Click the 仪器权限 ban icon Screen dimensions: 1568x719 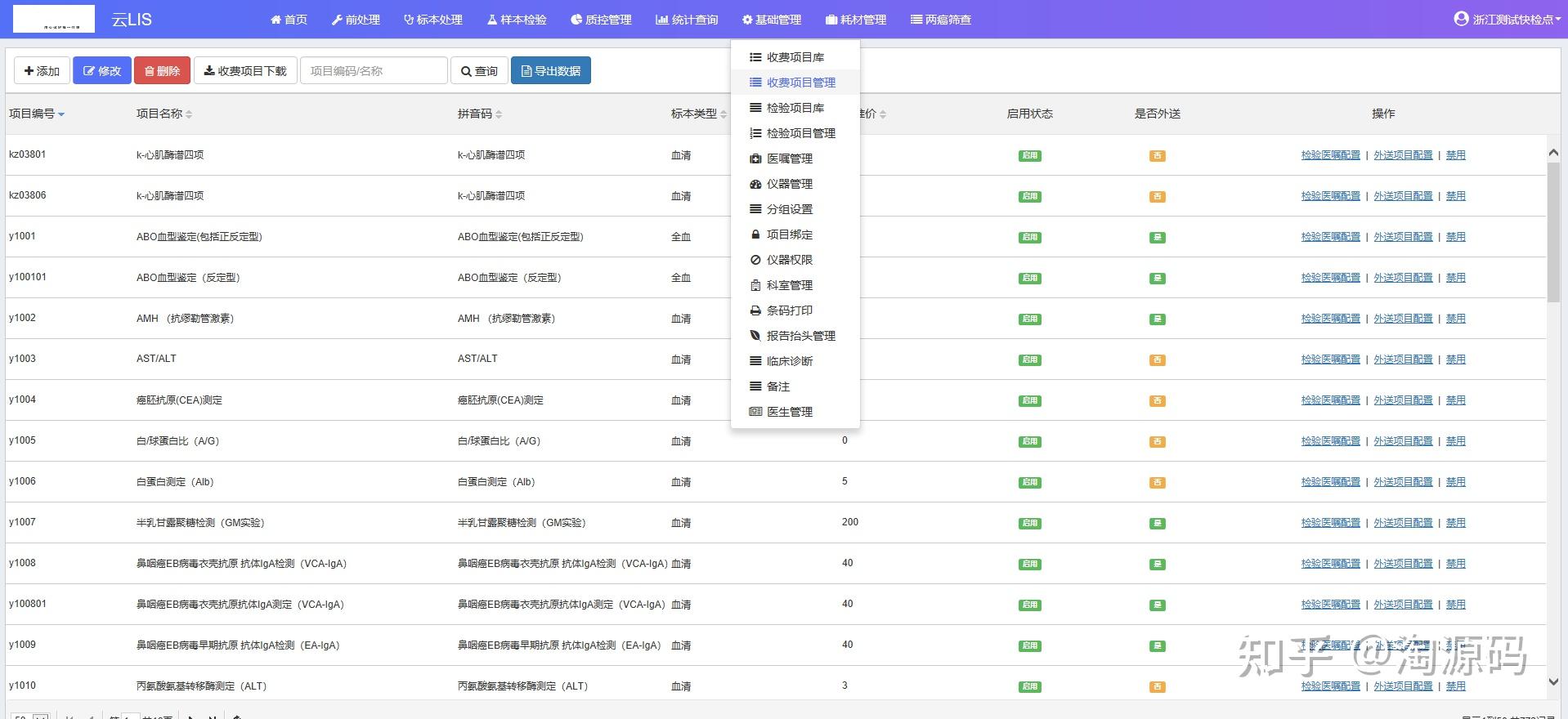point(755,260)
